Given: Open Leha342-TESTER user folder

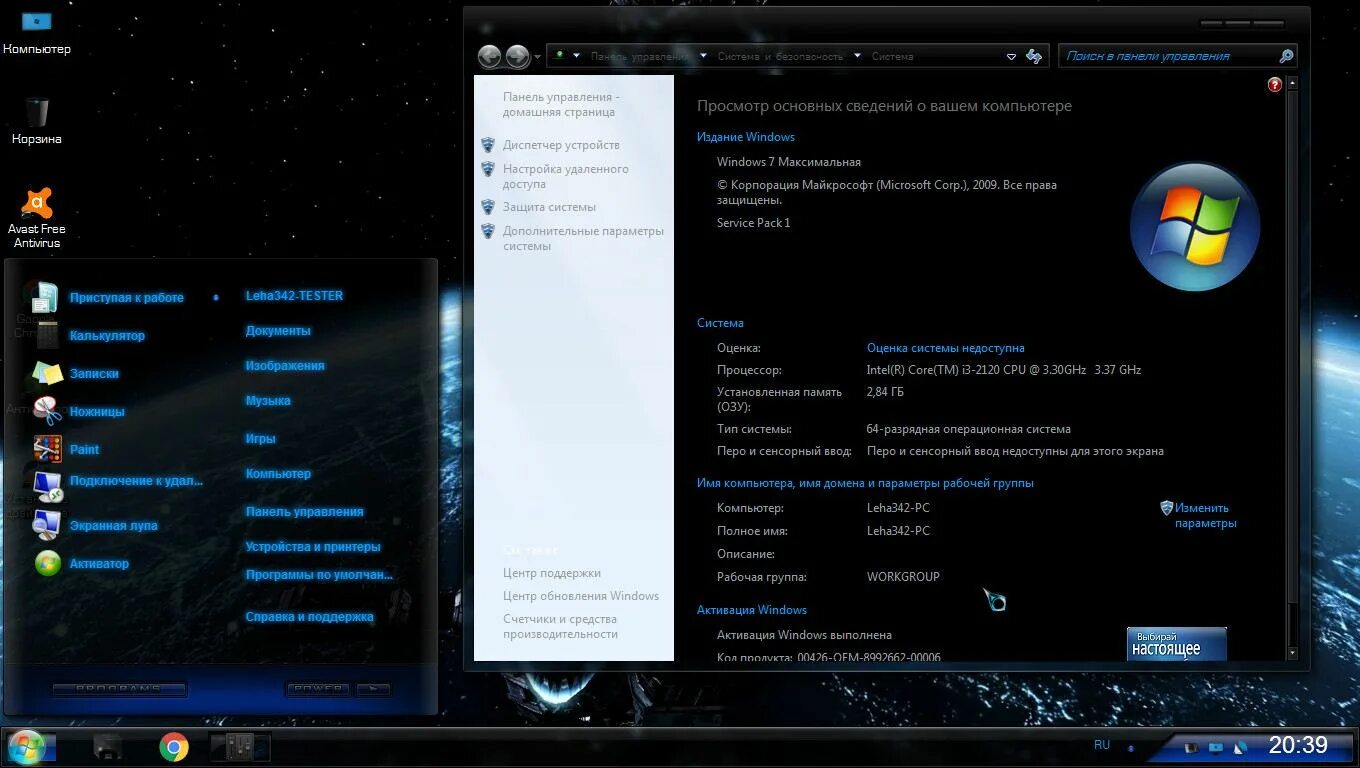Looking at the screenshot, I should pos(294,296).
